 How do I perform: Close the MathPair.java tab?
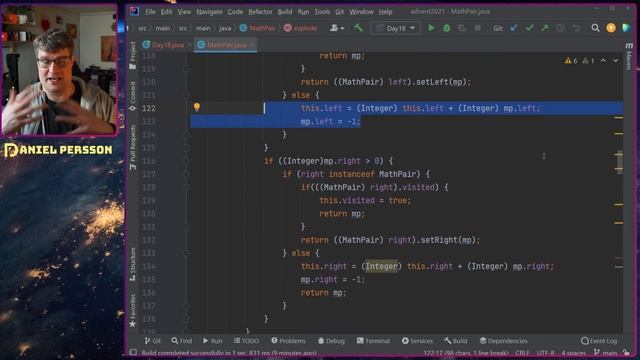coord(252,45)
